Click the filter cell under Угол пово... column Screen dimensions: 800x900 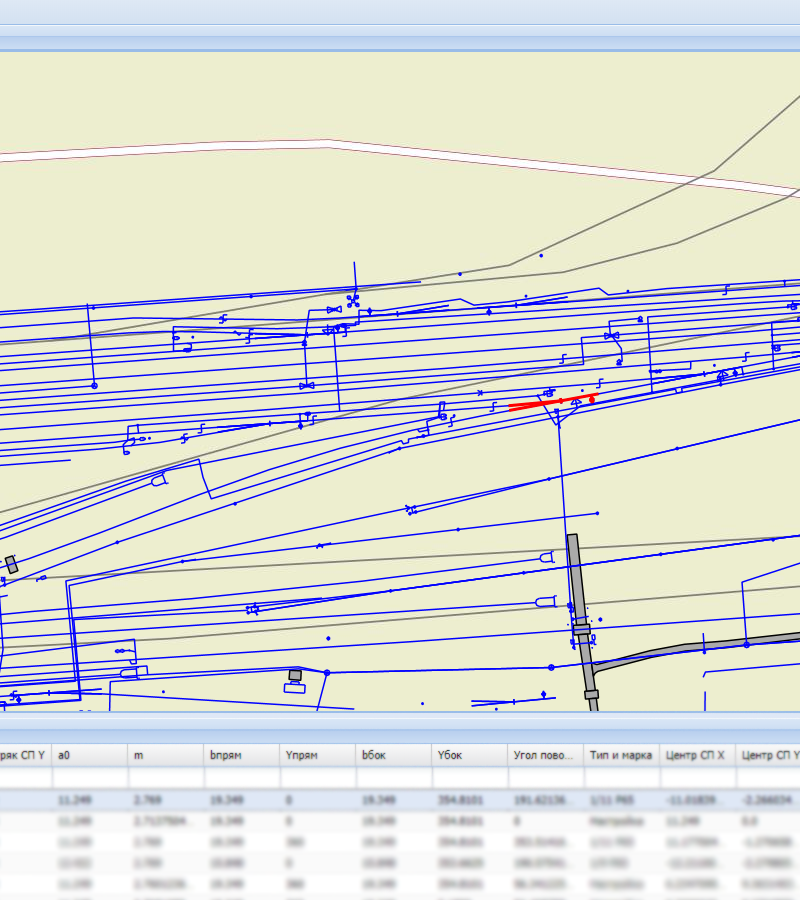tap(545, 778)
